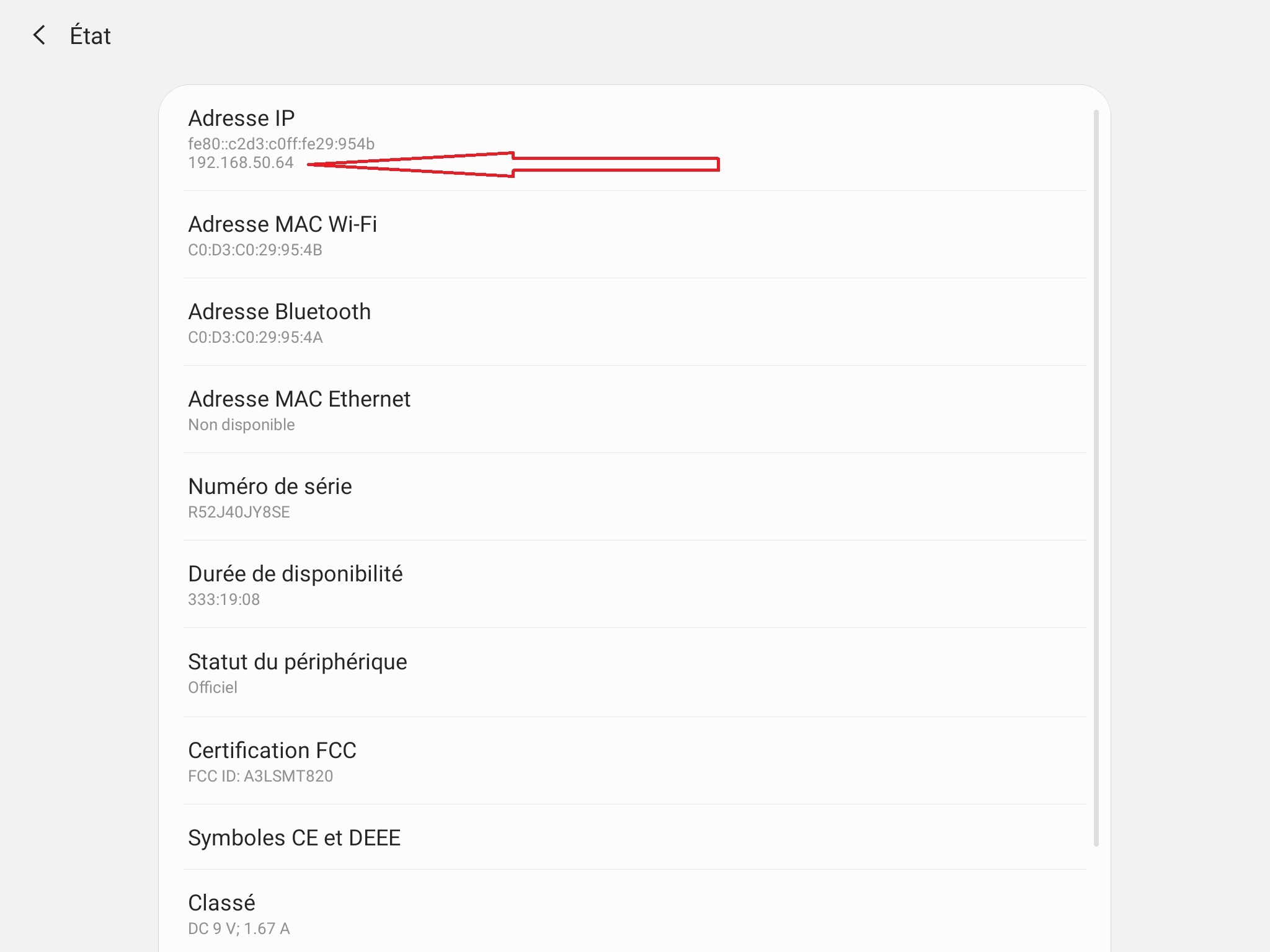Open the Certification FCC entry
This screenshot has width=1270, height=952.
tap(272, 751)
